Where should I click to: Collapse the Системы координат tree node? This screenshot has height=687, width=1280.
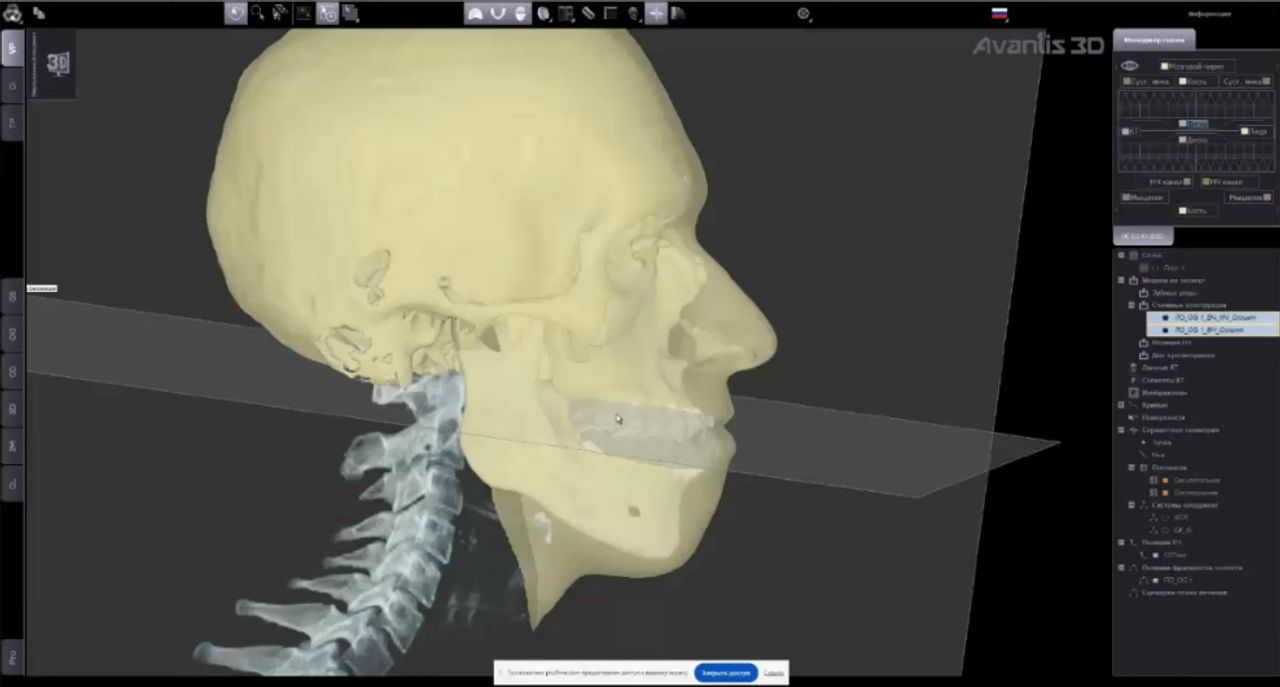pos(1121,505)
